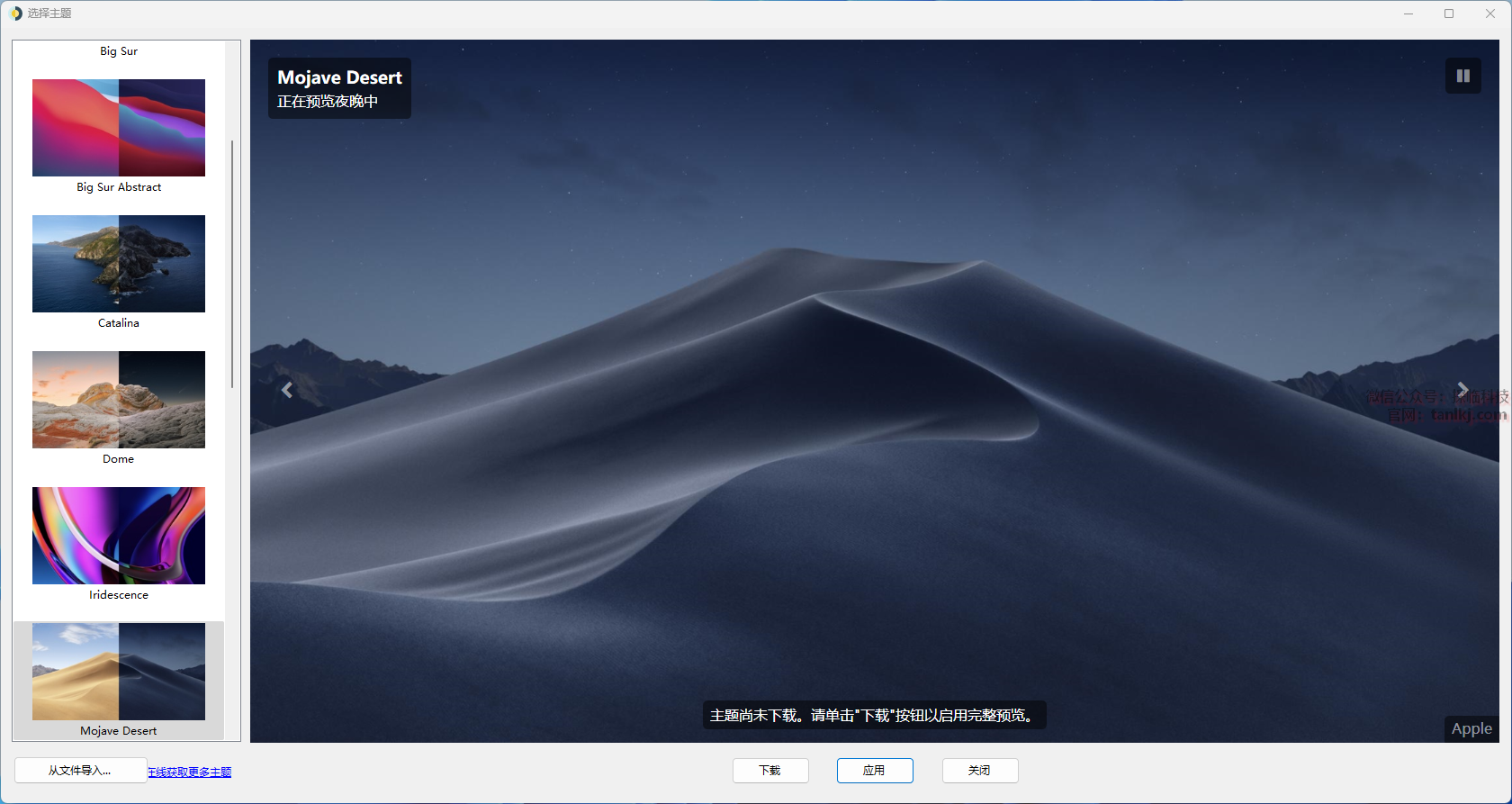This screenshot has width=1512, height=804.
Task: Pause the theme preview slideshow
Action: click(x=1463, y=76)
